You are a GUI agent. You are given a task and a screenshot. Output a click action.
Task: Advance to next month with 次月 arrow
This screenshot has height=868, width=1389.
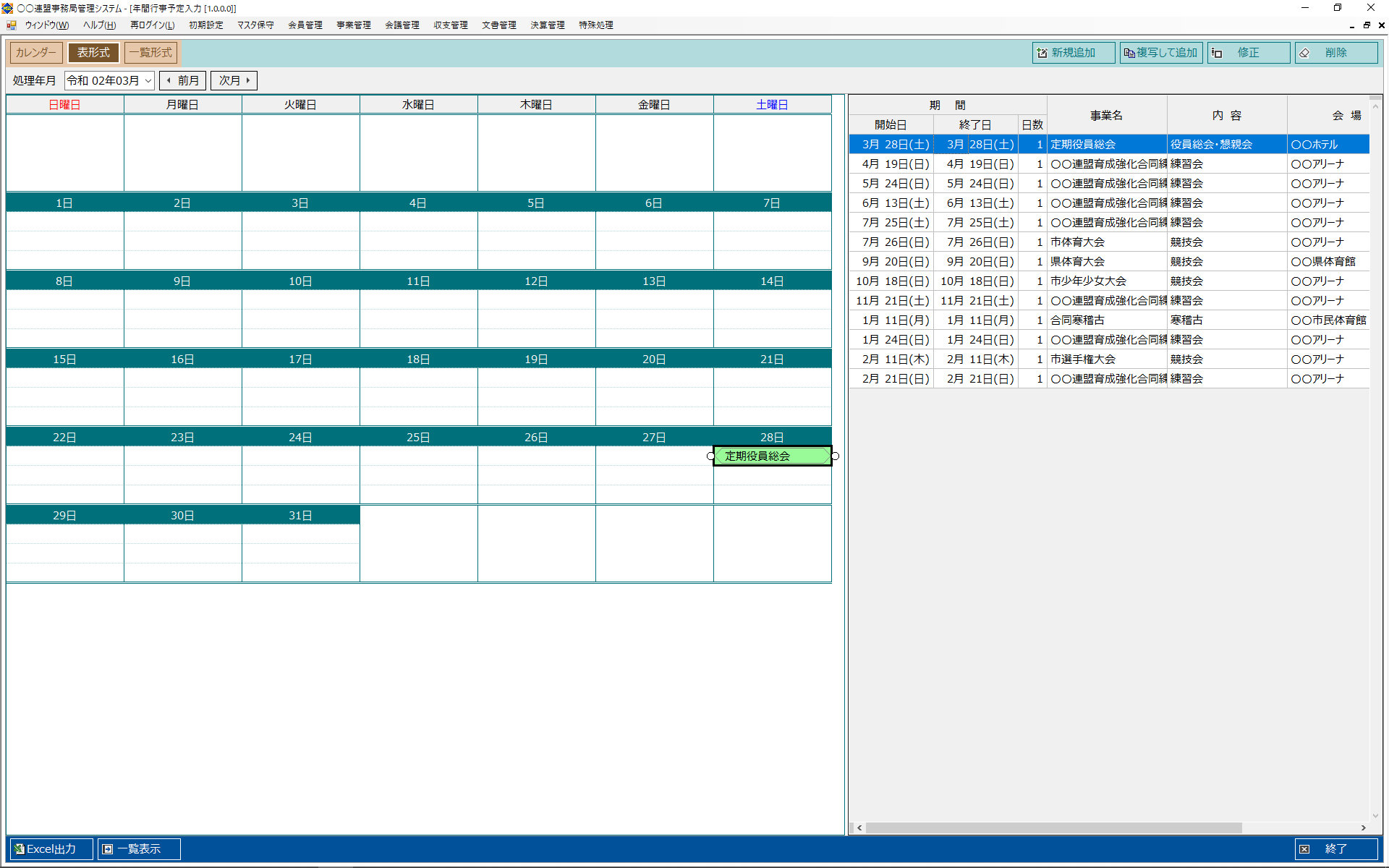point(234,80)
